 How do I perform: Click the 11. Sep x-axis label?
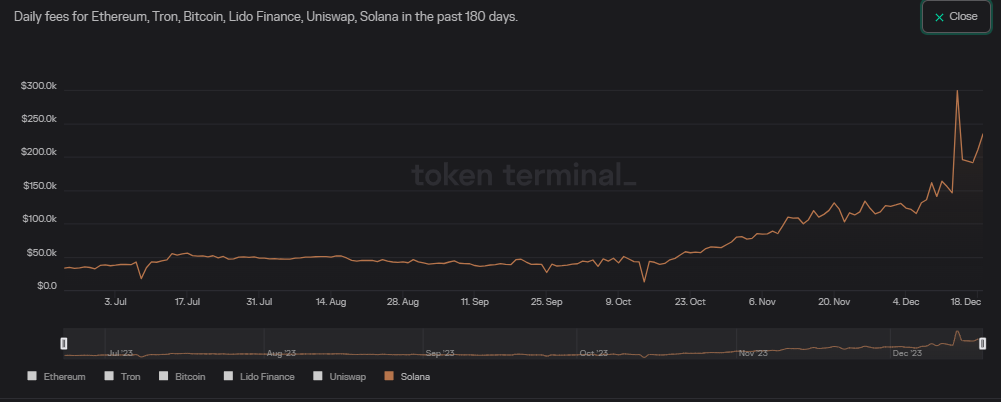(475, 302)
